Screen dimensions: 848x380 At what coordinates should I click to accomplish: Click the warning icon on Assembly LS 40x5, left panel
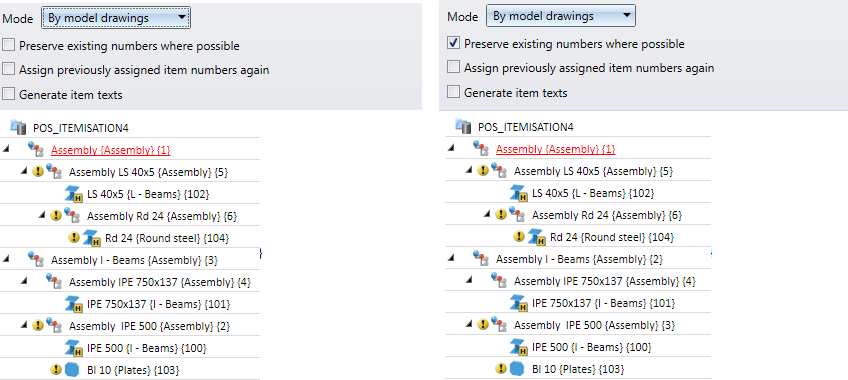38,171
